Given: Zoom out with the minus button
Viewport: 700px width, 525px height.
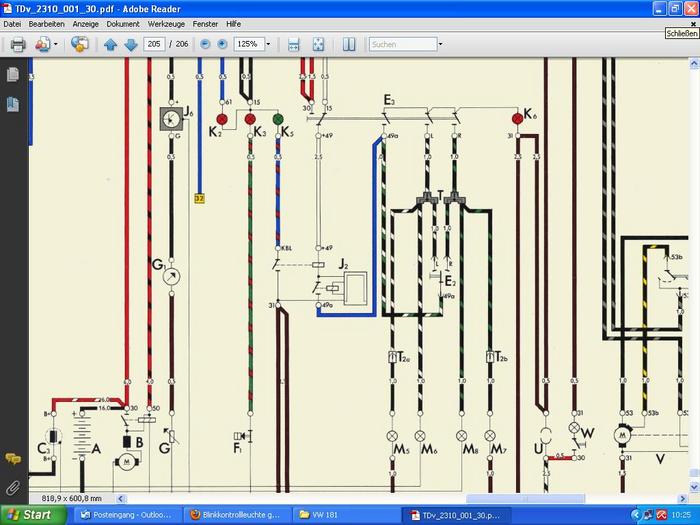Looking at the screenshot, I should 205,44.
